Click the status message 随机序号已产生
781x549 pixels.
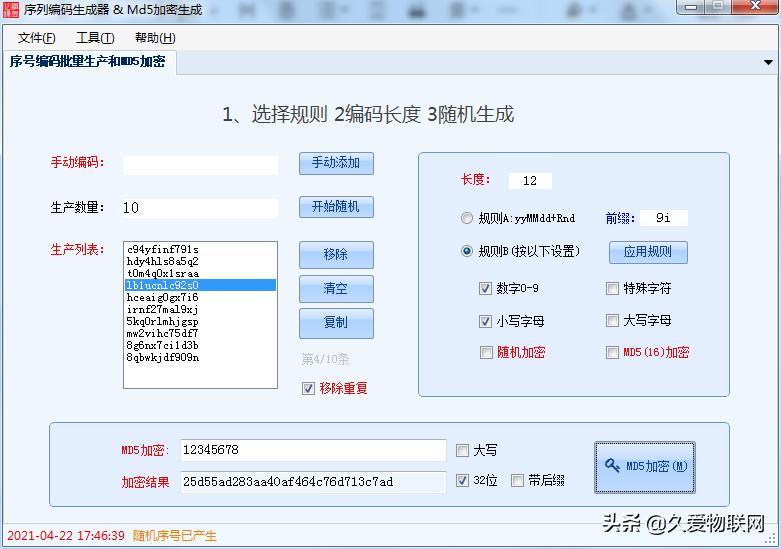tap(174, 536)
